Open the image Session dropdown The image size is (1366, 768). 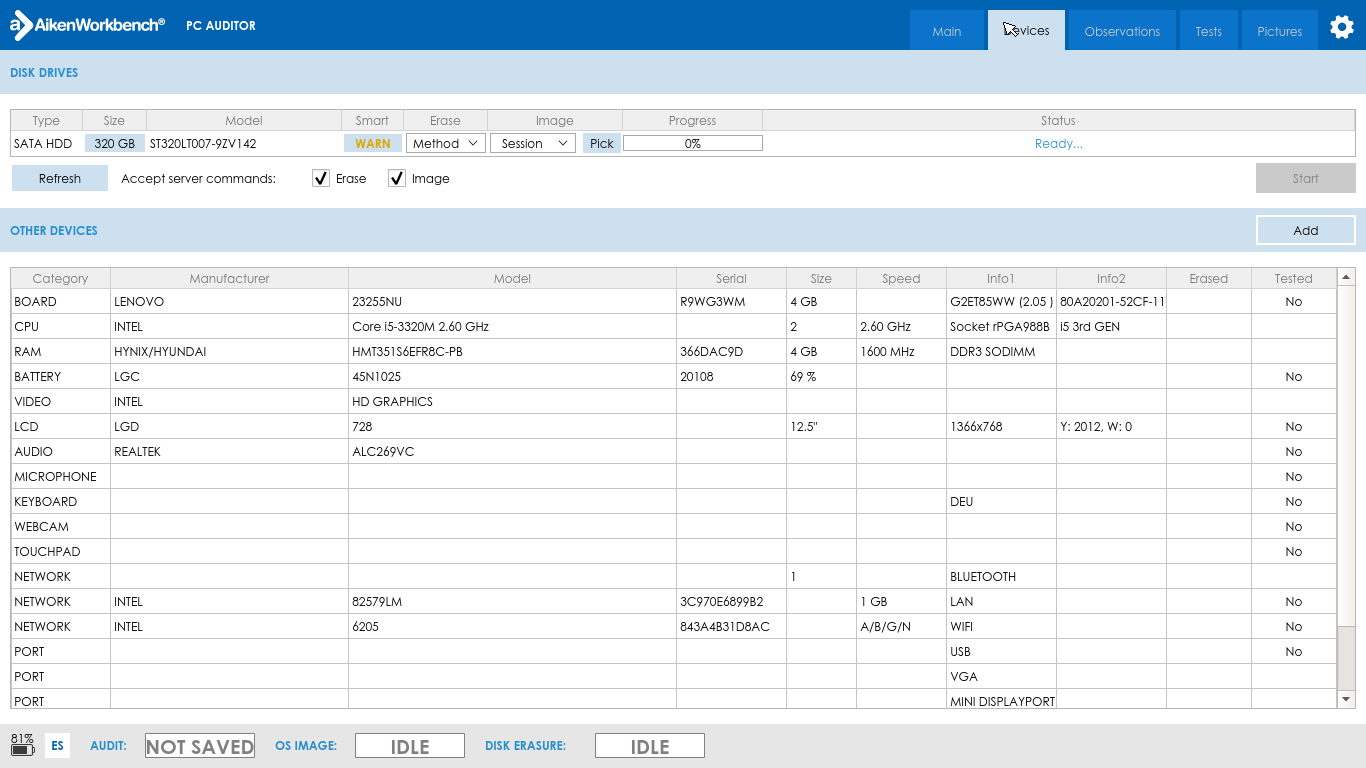point(533,143)
